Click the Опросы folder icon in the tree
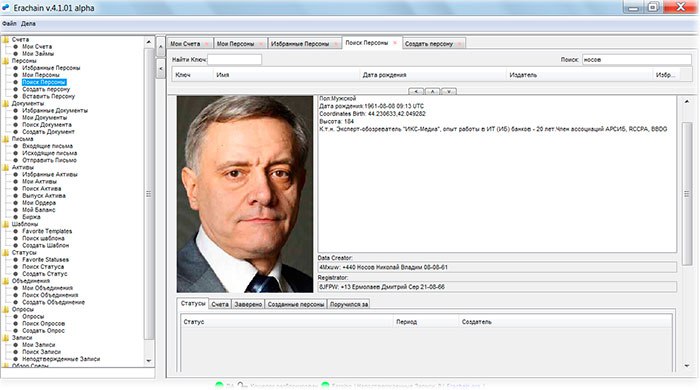This screenshot has width=700, height=390. point(5,309)
